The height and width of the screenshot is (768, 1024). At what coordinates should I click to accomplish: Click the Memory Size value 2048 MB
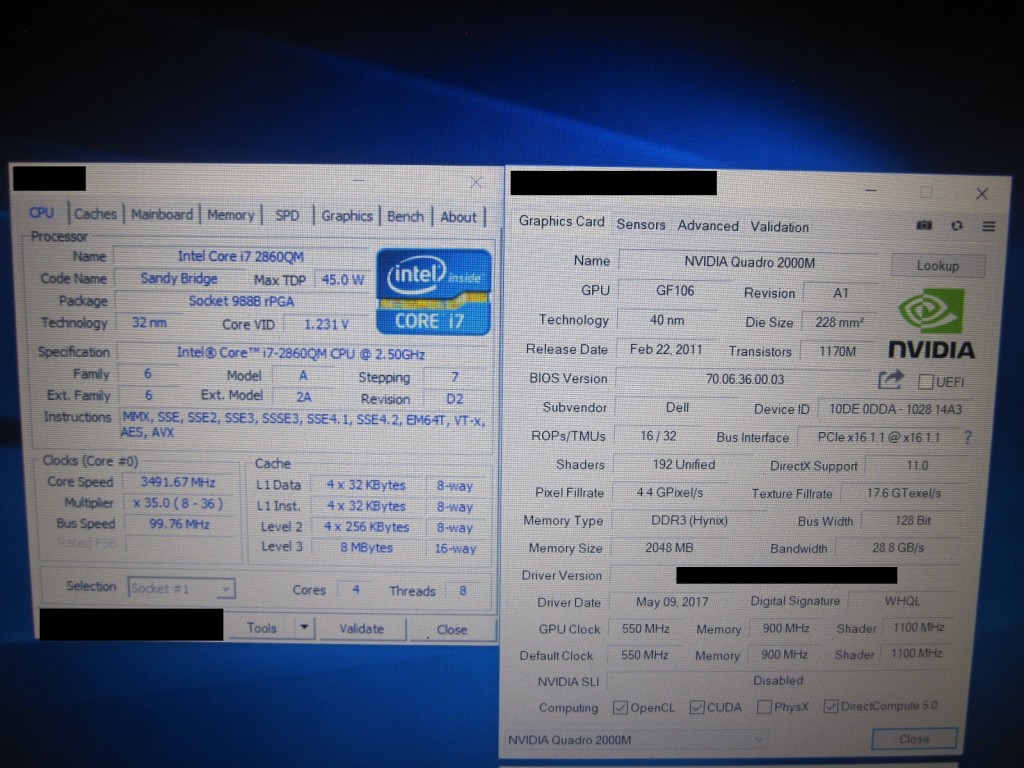click(x=669, y=548)
